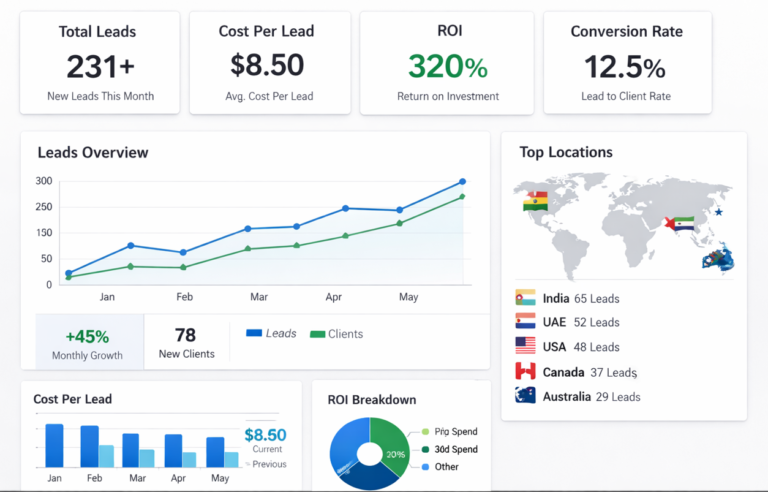Image resolution: width=768 pixels, height=492 pixels.
Task: Click the blue star marker on the map
Action: pos(718,212)
